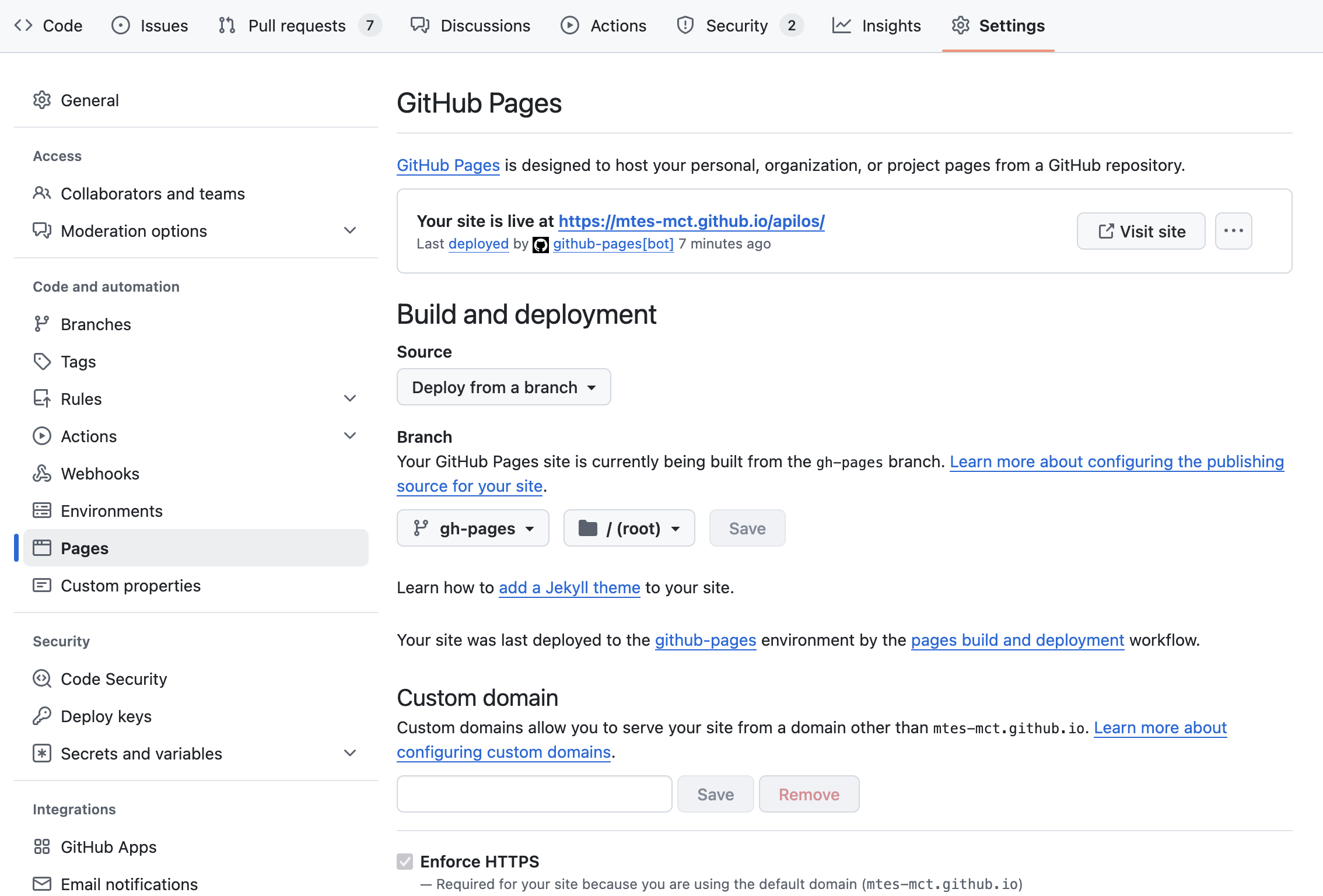This screenshot has height=896, width=1323.
Task: Click the Pages browser icon in sidebar
Action: tap(42, 548)
